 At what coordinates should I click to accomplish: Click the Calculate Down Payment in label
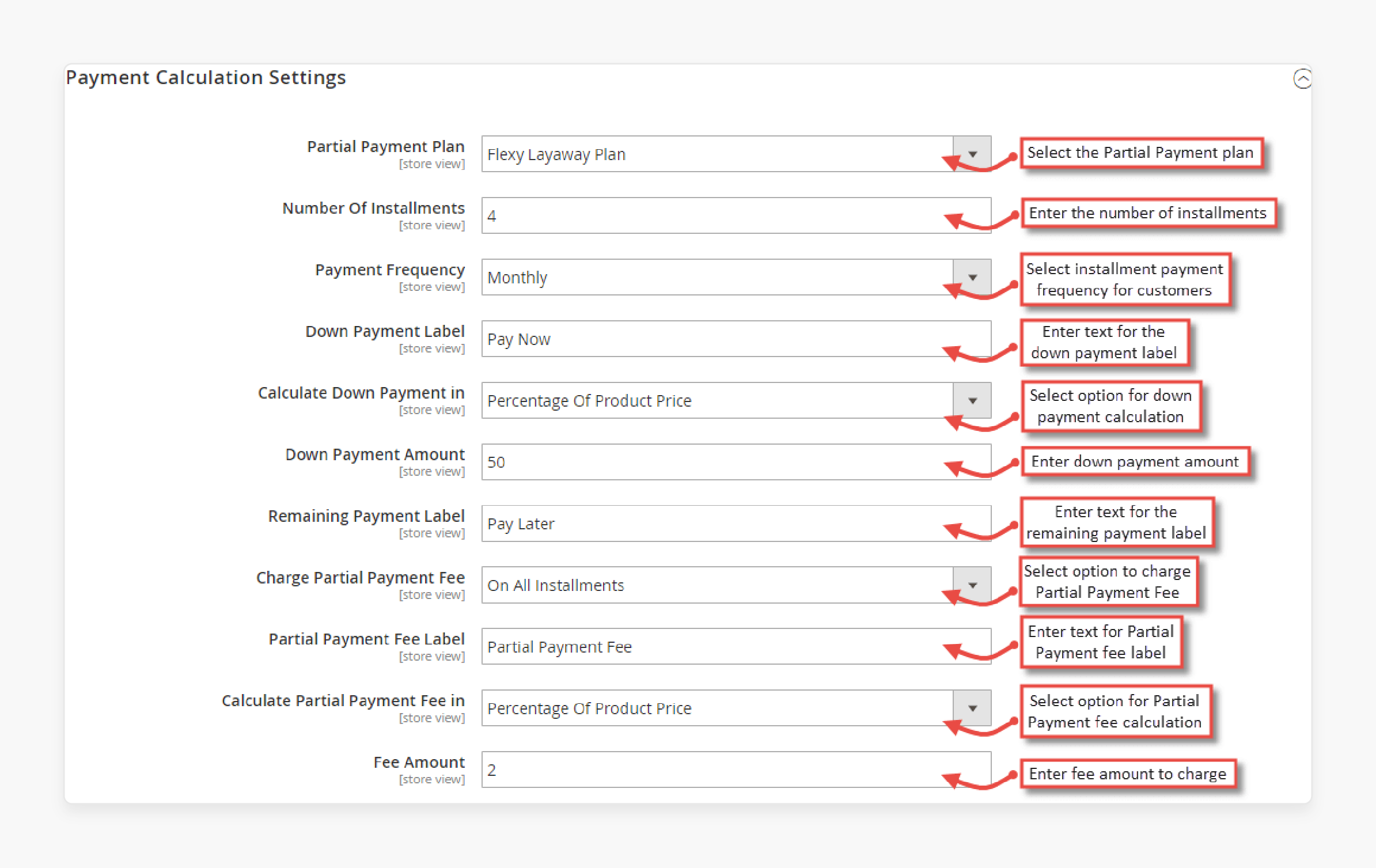361,393
